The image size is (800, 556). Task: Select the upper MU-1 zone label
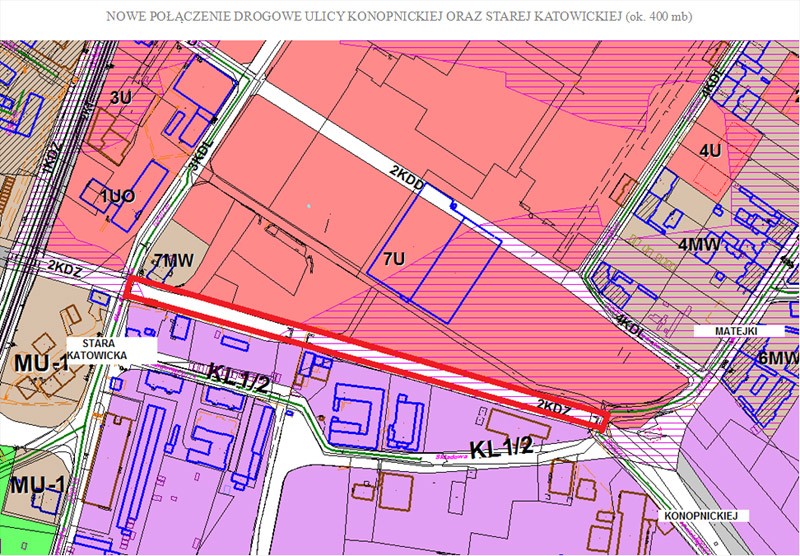40,360
